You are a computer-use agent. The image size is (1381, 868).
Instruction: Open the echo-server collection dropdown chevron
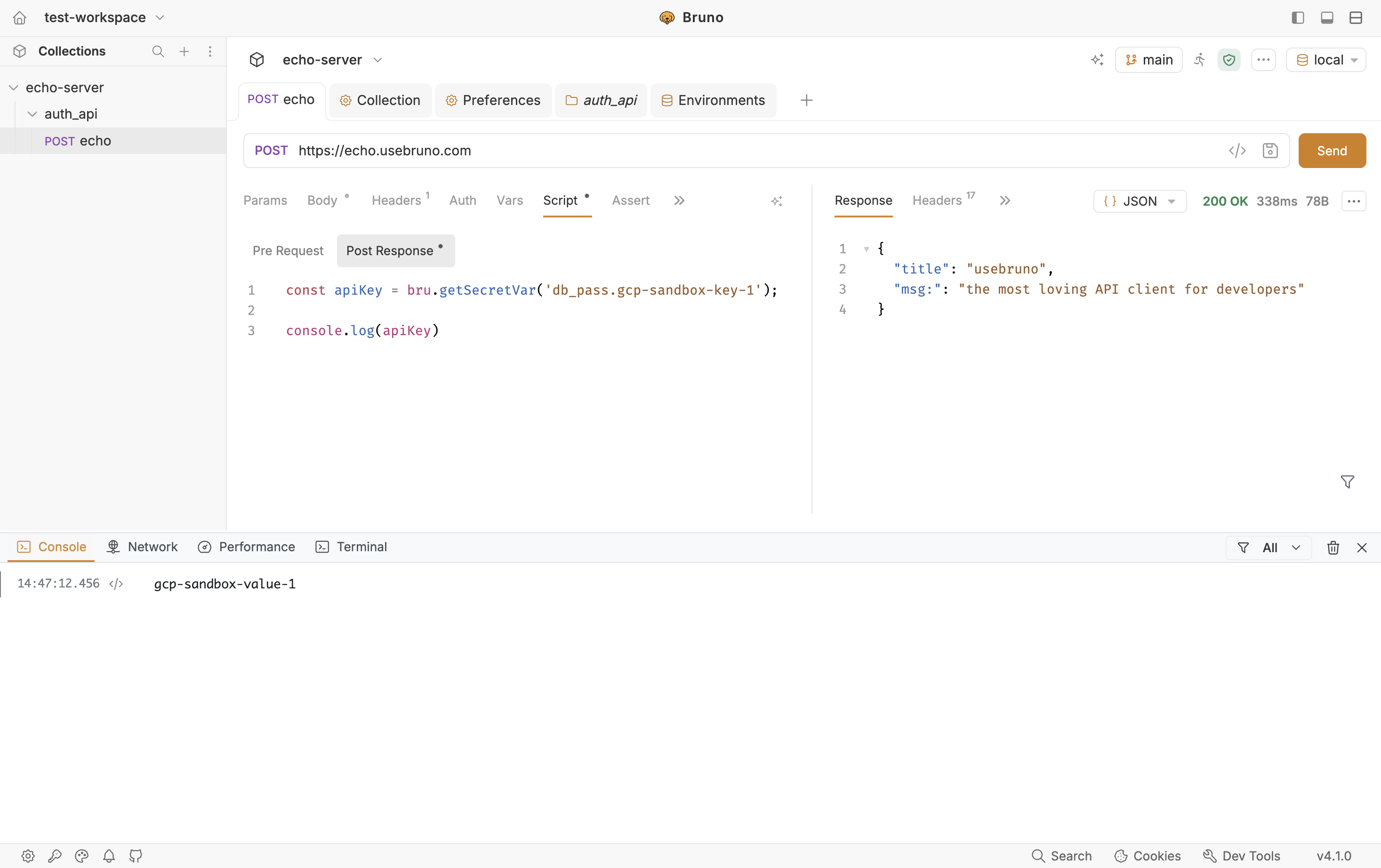click(x=377, y=60)
